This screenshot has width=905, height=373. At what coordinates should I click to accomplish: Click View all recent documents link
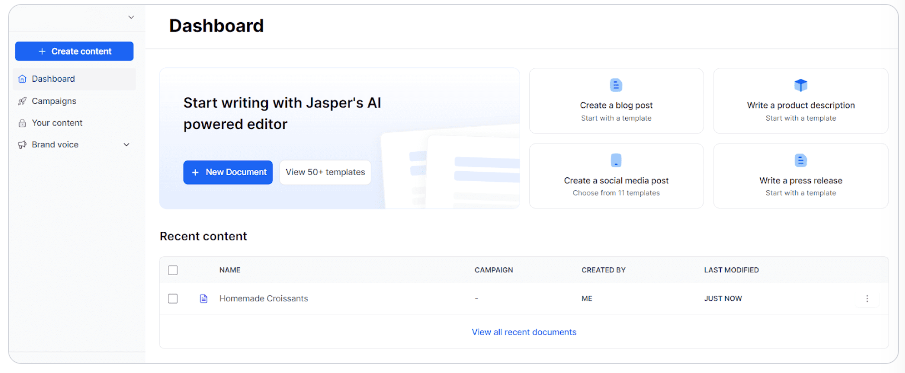pyautogui.click(x=524, y=332)
